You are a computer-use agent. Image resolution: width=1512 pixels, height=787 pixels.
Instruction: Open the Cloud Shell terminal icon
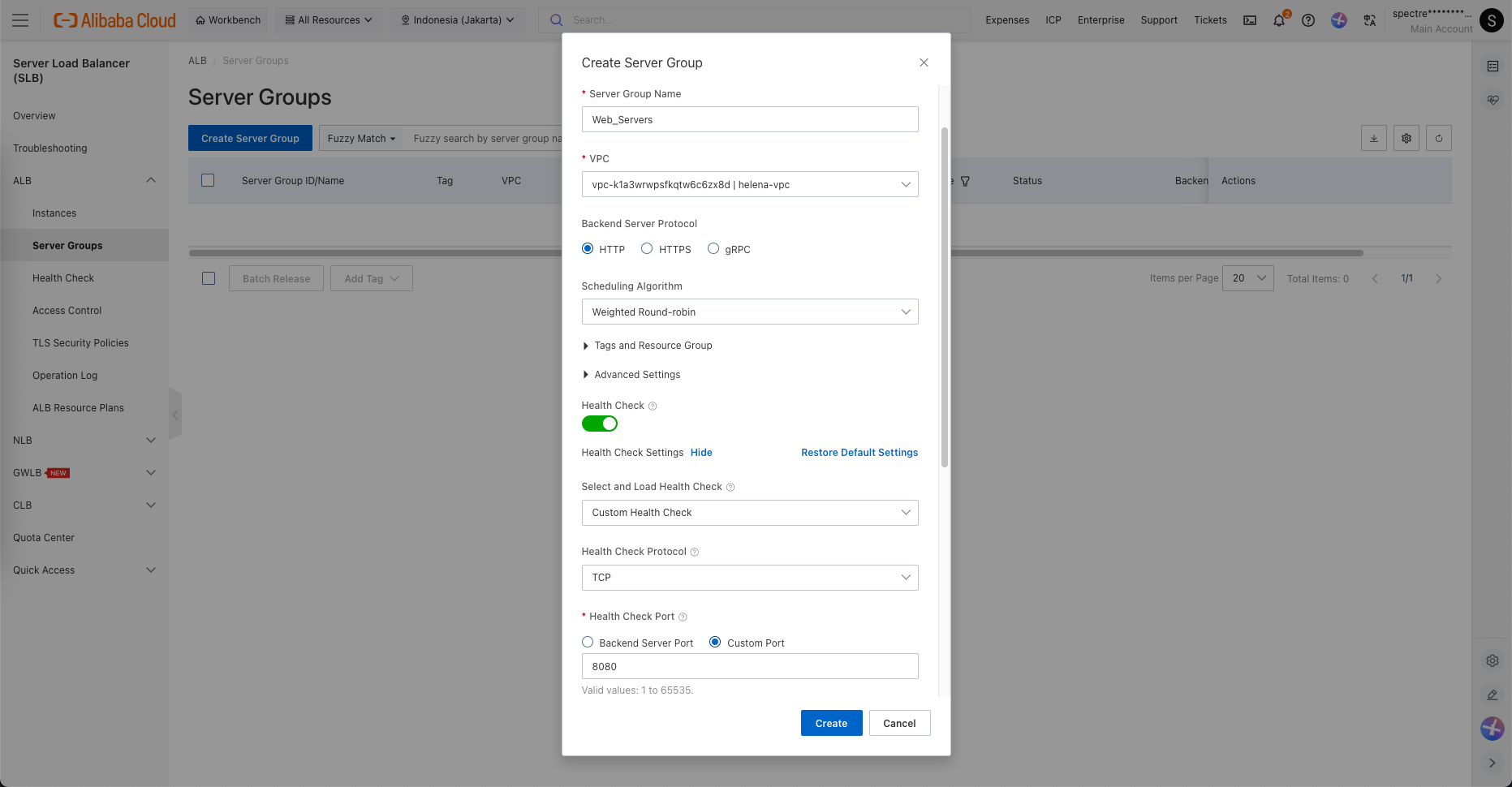[1250, 20]
